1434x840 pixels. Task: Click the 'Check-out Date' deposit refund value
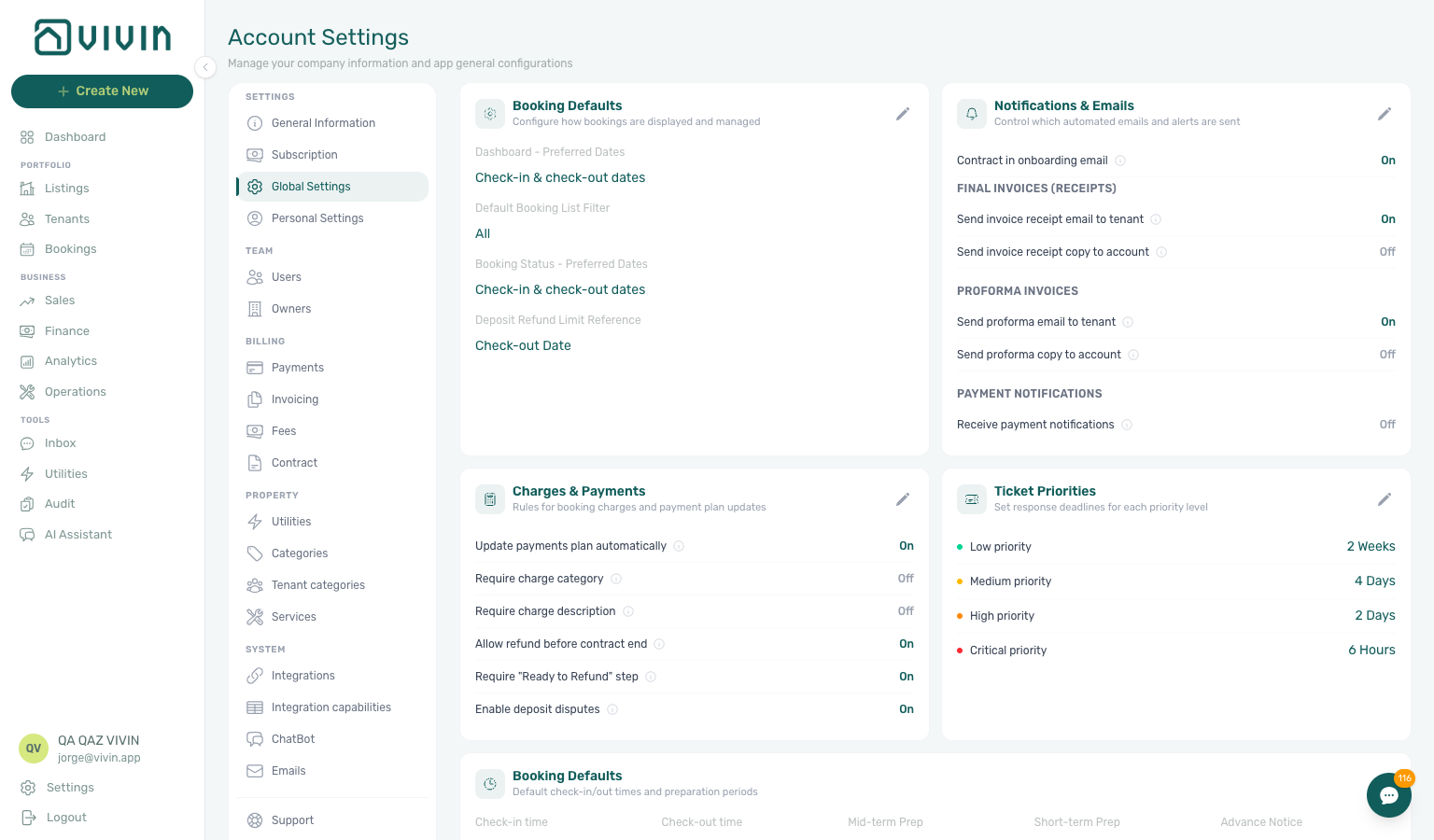(x=523, y=346)
